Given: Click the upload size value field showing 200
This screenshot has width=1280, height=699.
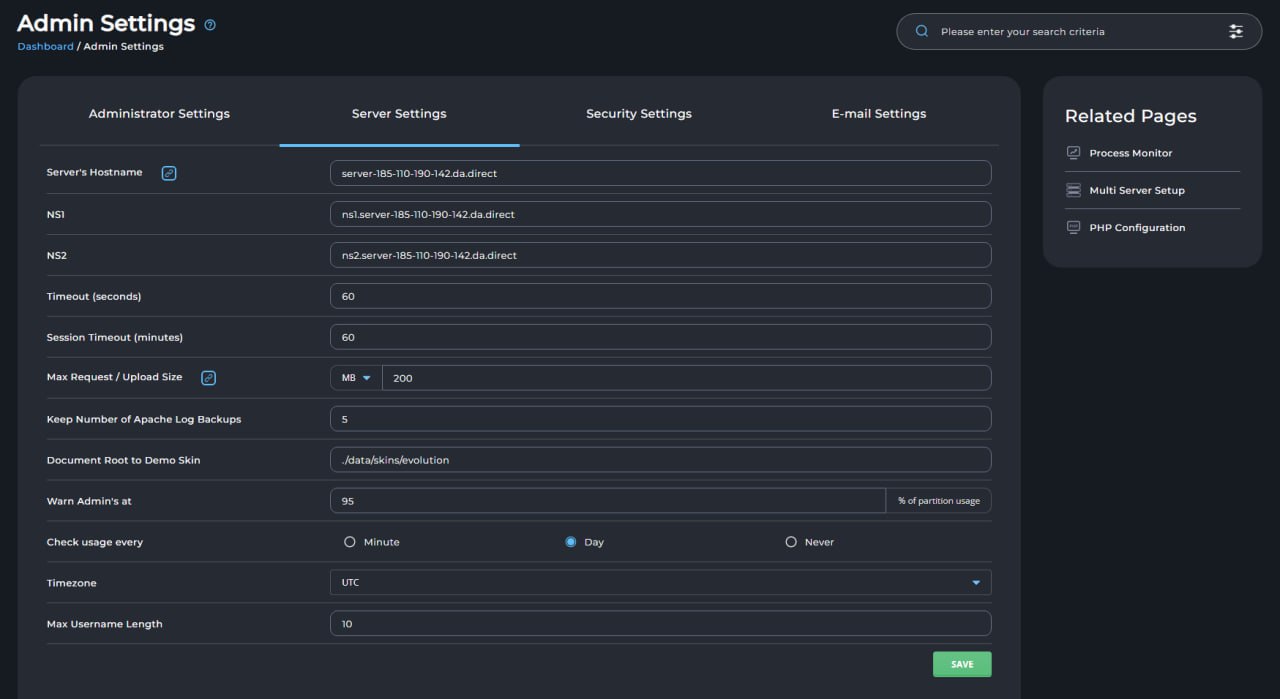Looking at the screenshot, I should point(687,378).
